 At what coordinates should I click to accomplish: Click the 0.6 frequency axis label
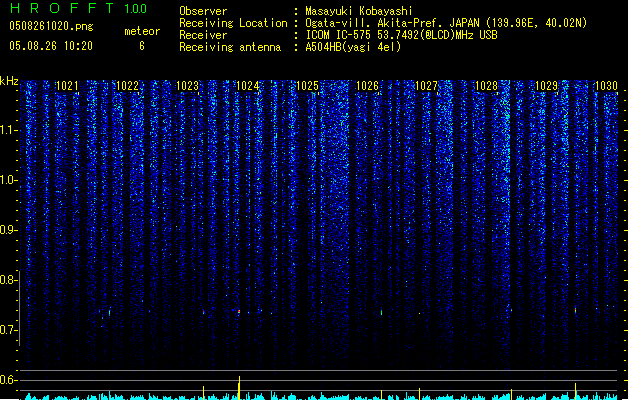tap(8, 380)
